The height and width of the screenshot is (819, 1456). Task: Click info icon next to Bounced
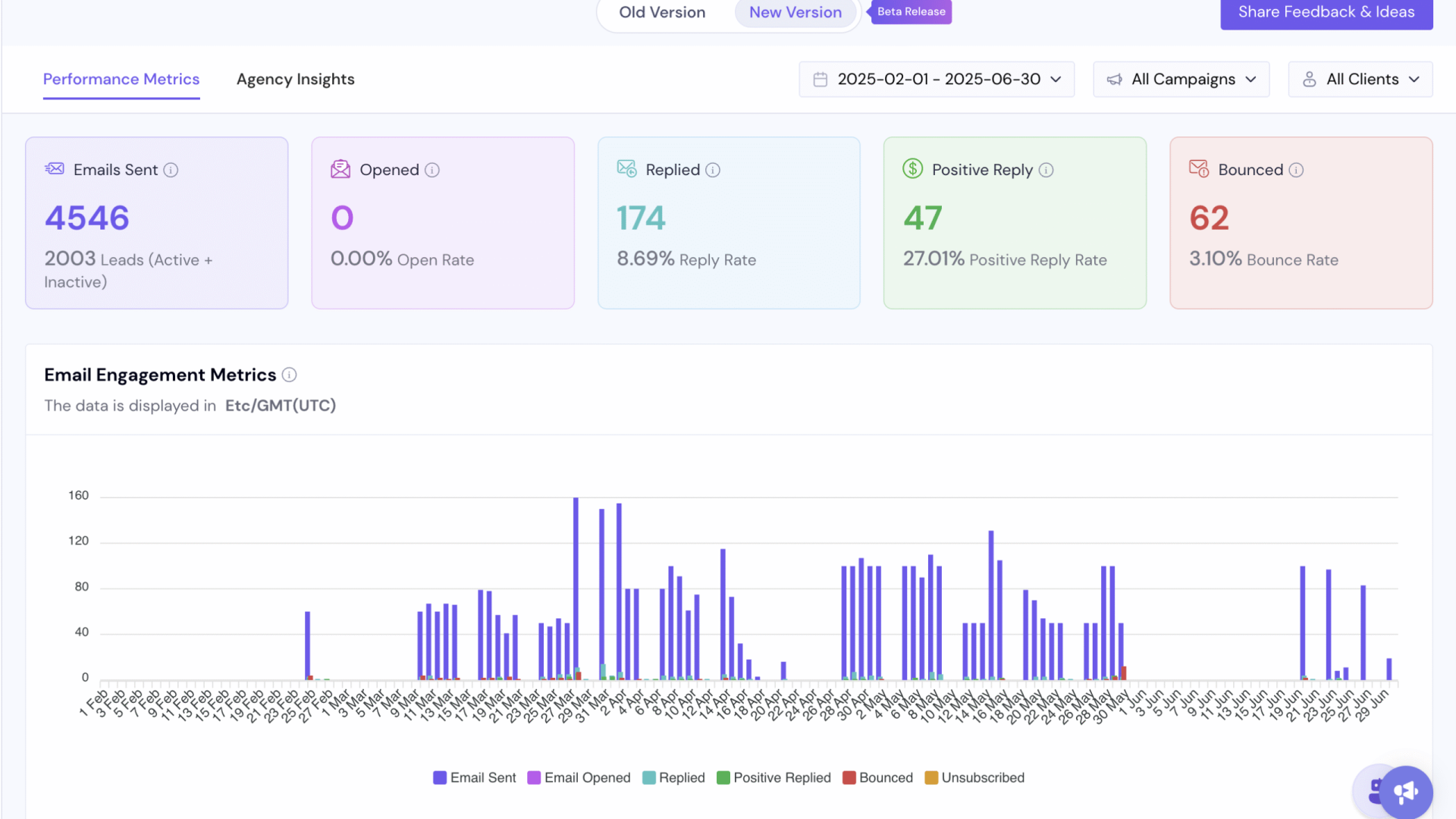[x=1296, y=170]
